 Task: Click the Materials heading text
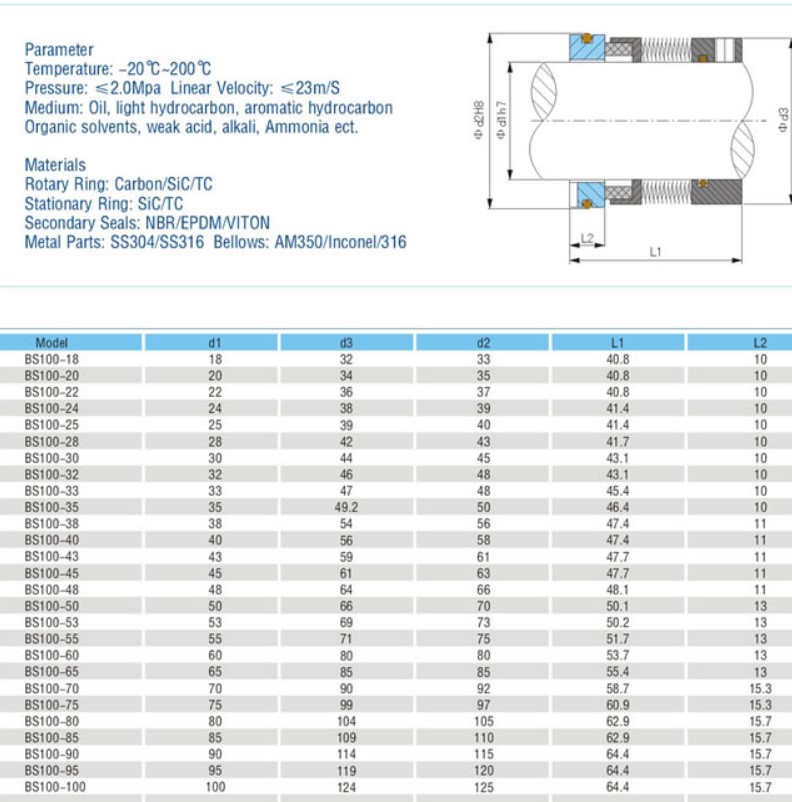(55, 165)
